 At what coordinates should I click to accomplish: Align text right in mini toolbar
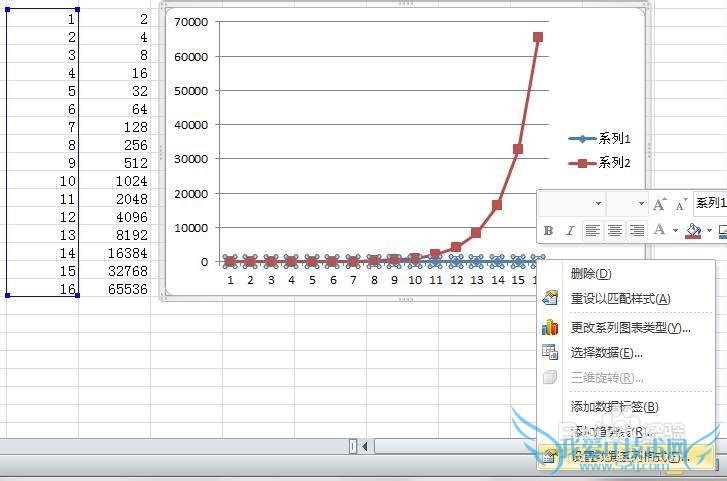pyautogui.click(x=637, y=231)
